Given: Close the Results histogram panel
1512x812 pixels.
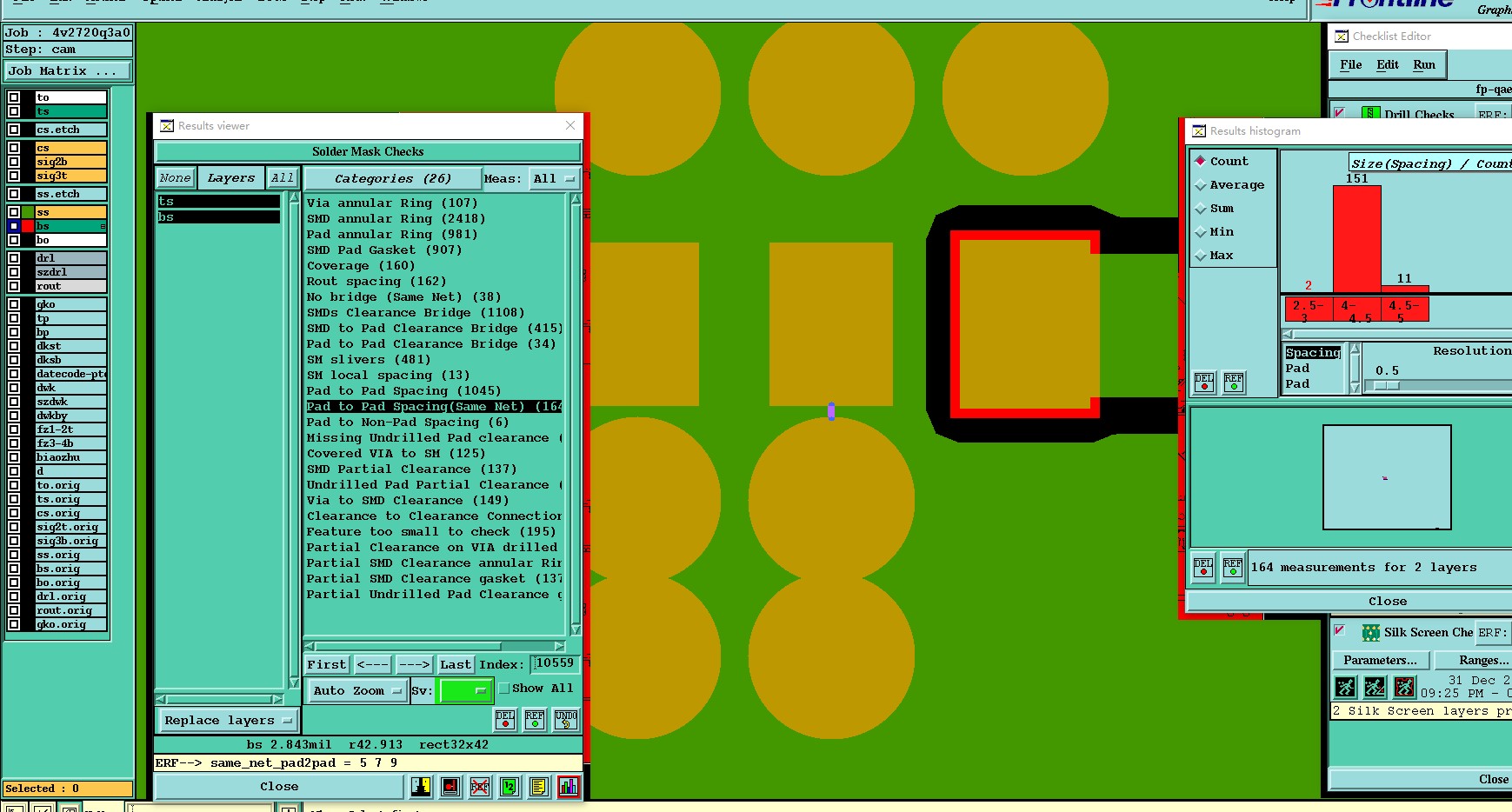Looking at the screenshot, I should [x=1387, y=602].
